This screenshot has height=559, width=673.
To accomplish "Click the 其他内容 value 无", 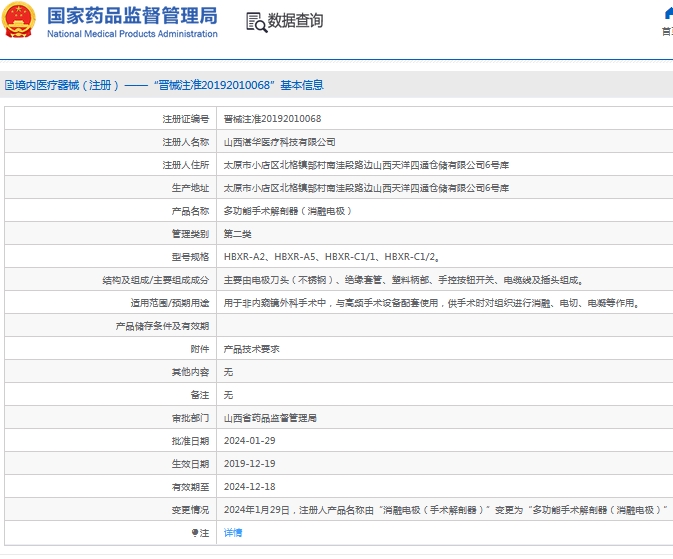I will (228, 372).
